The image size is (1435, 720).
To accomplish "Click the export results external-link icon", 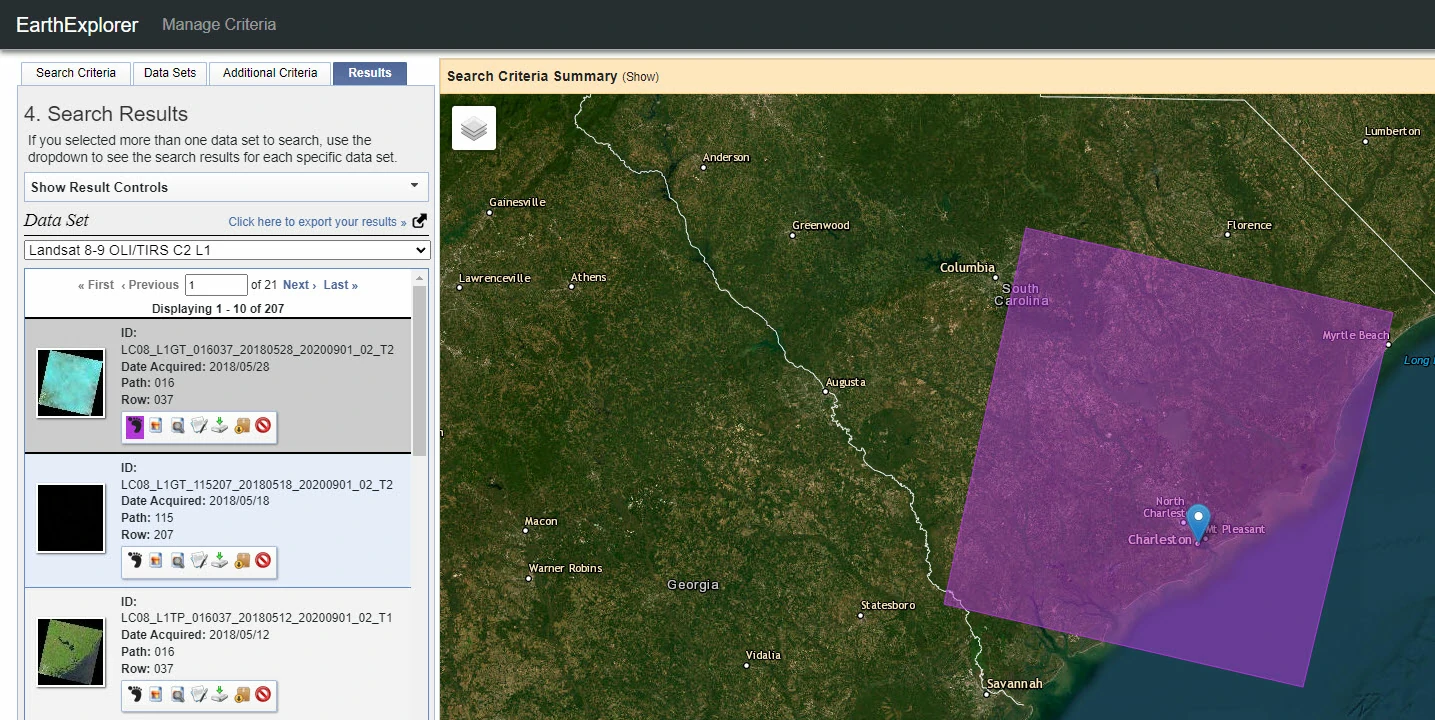I will 420,221.
